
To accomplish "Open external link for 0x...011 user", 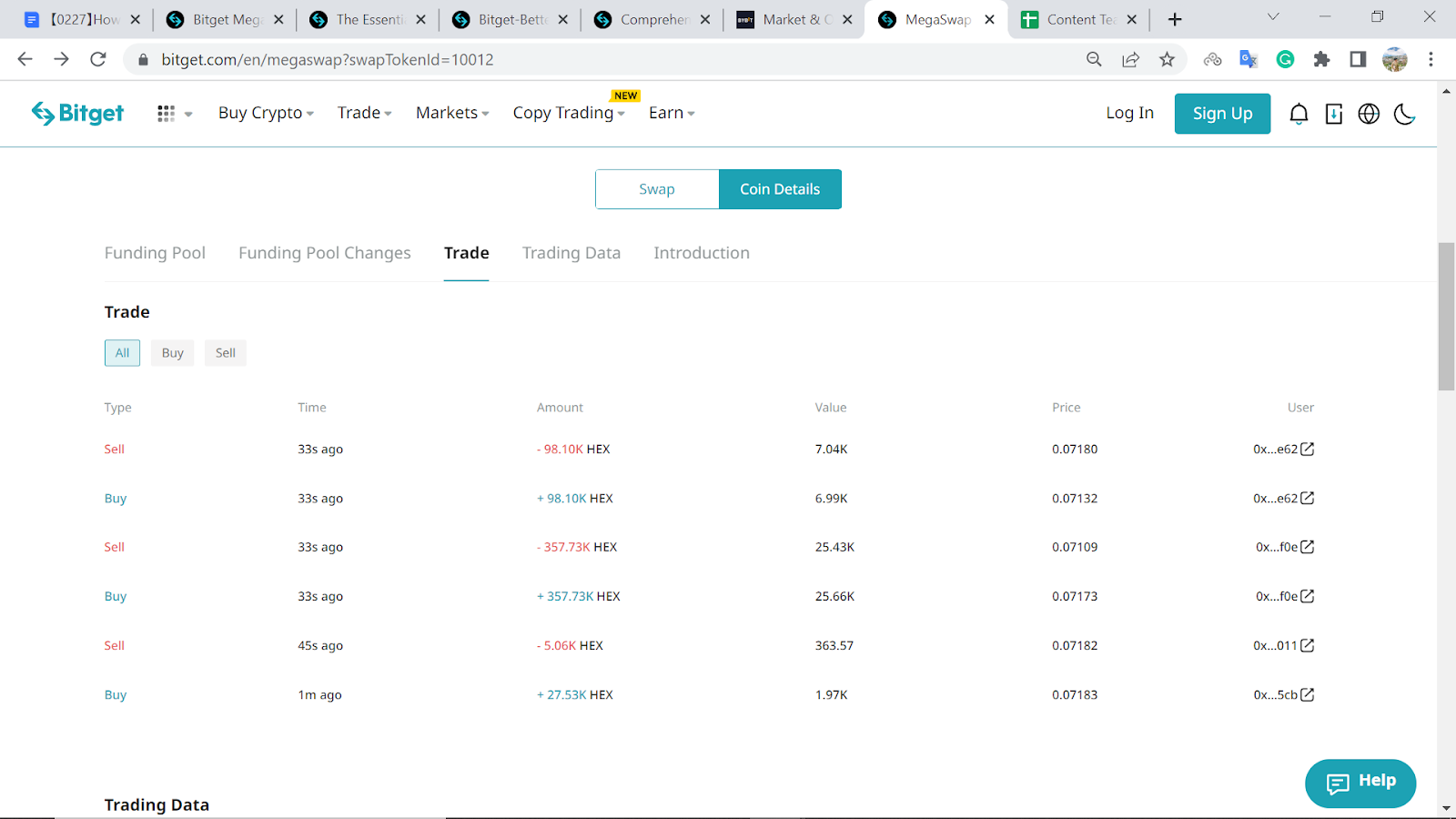I will [1308, 645].
